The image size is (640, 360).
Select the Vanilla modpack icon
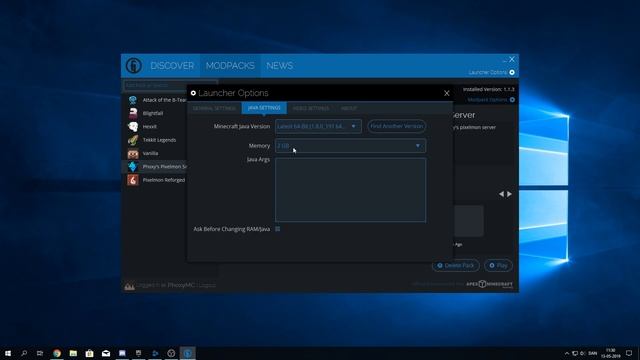[133, 153]
